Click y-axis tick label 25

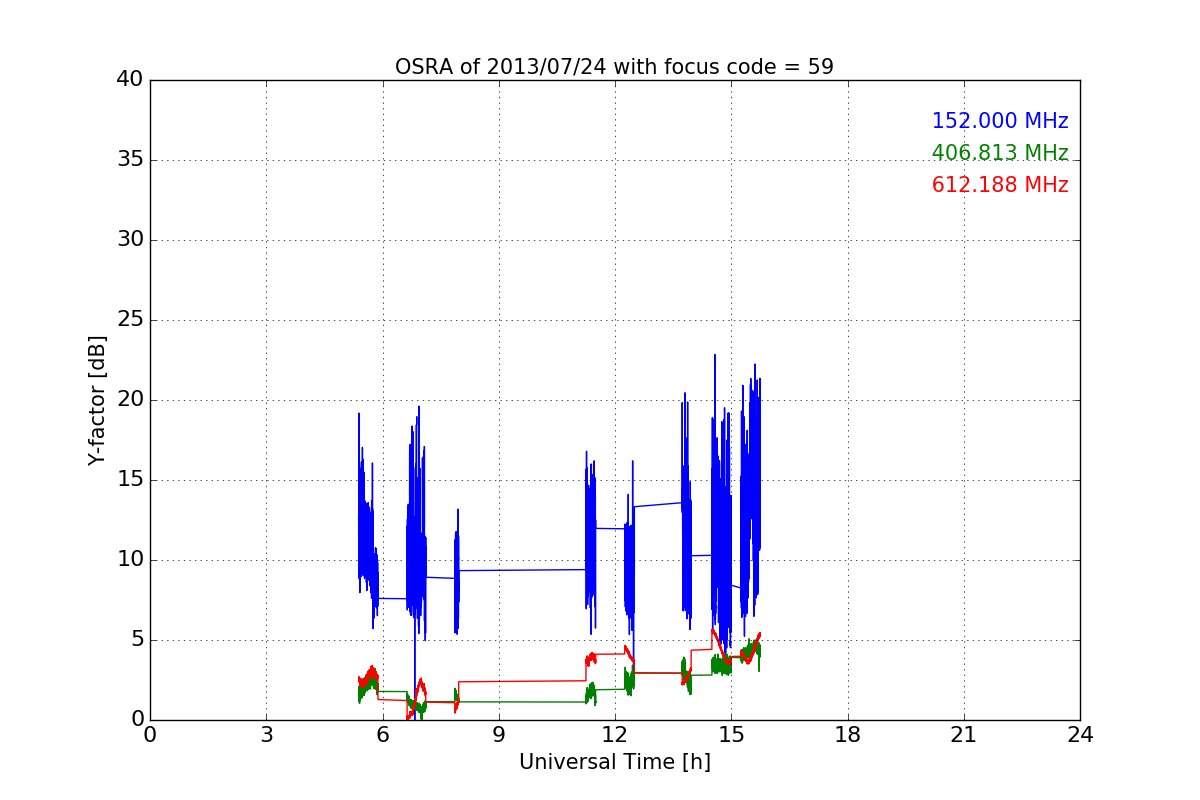(x=130, y=320)
